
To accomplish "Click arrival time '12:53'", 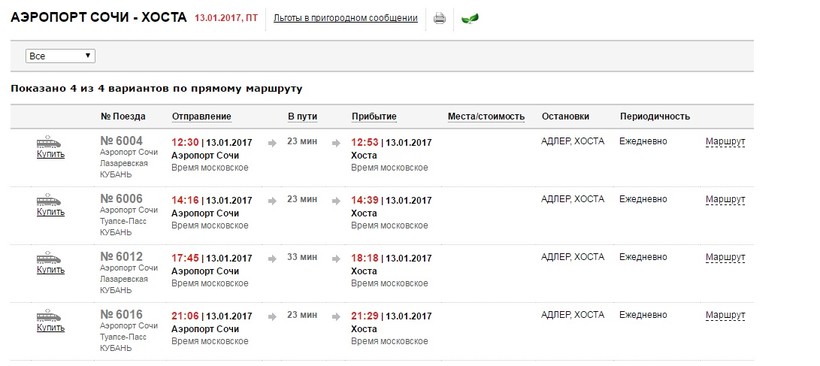I will 365,143.
